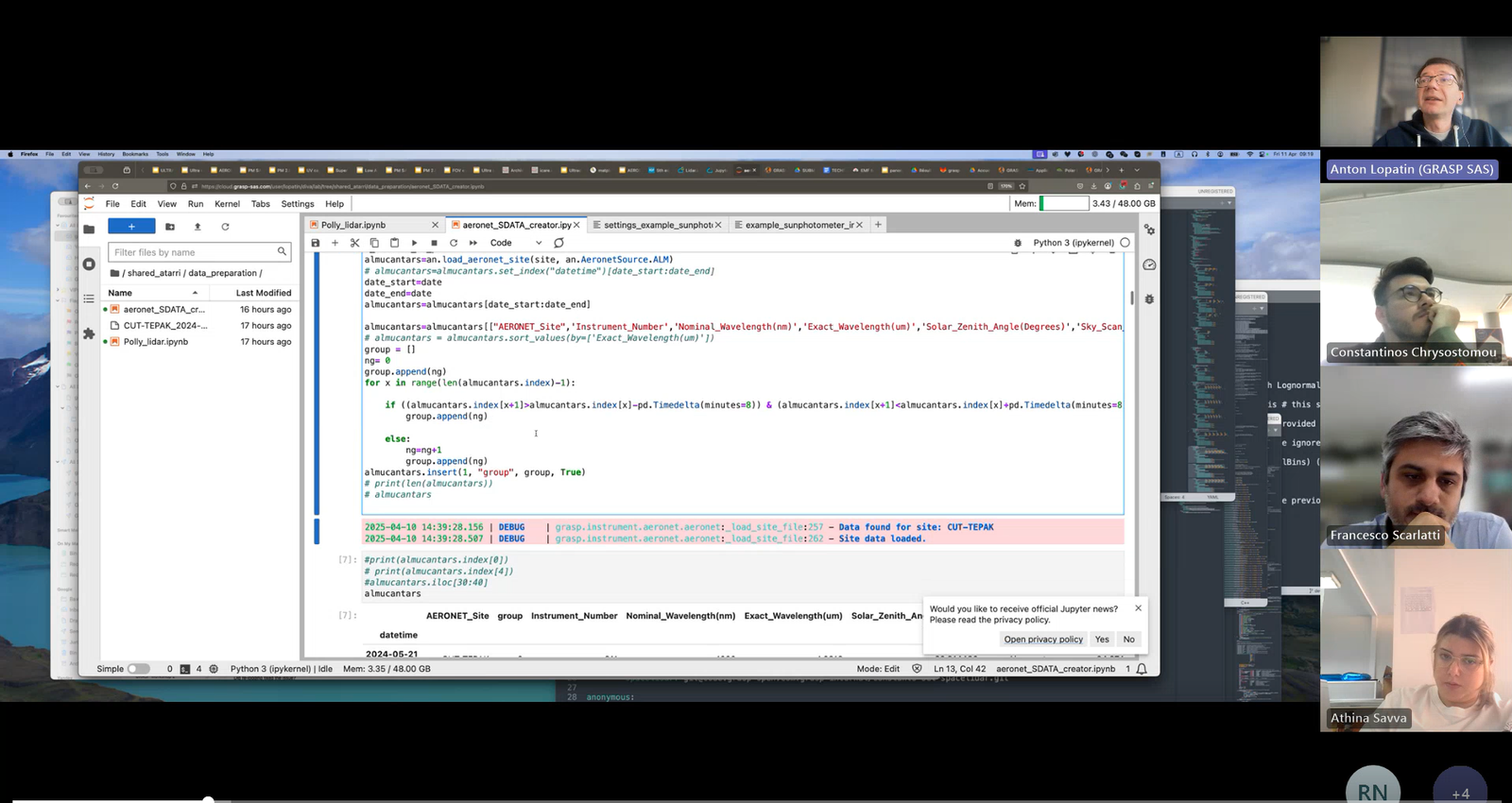Restart kernel and run all cells

[x=473, y=243]
